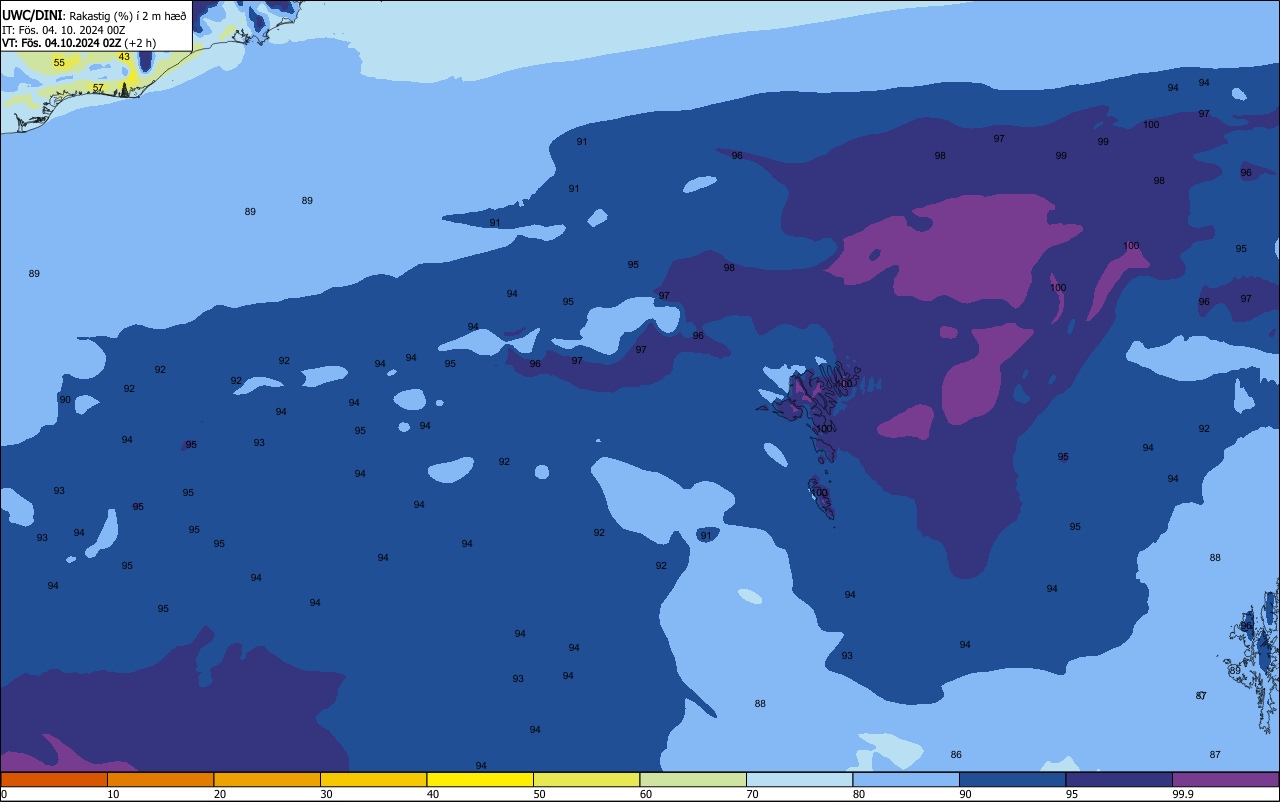The image size is (1280, 802).
Task: Click the 90–95 blue legend swatch
Action: (x=1012, y=779)
